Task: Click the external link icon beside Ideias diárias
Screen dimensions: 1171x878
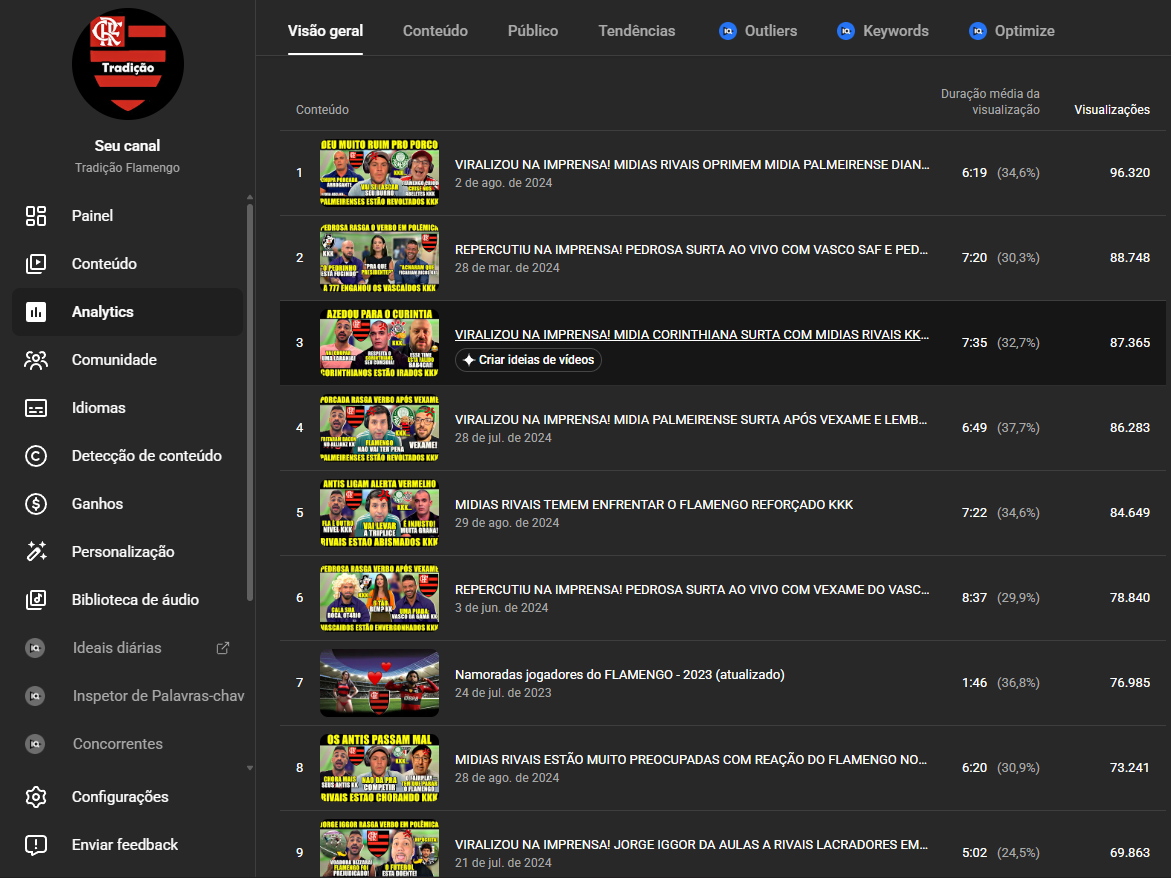Action: 223,648
